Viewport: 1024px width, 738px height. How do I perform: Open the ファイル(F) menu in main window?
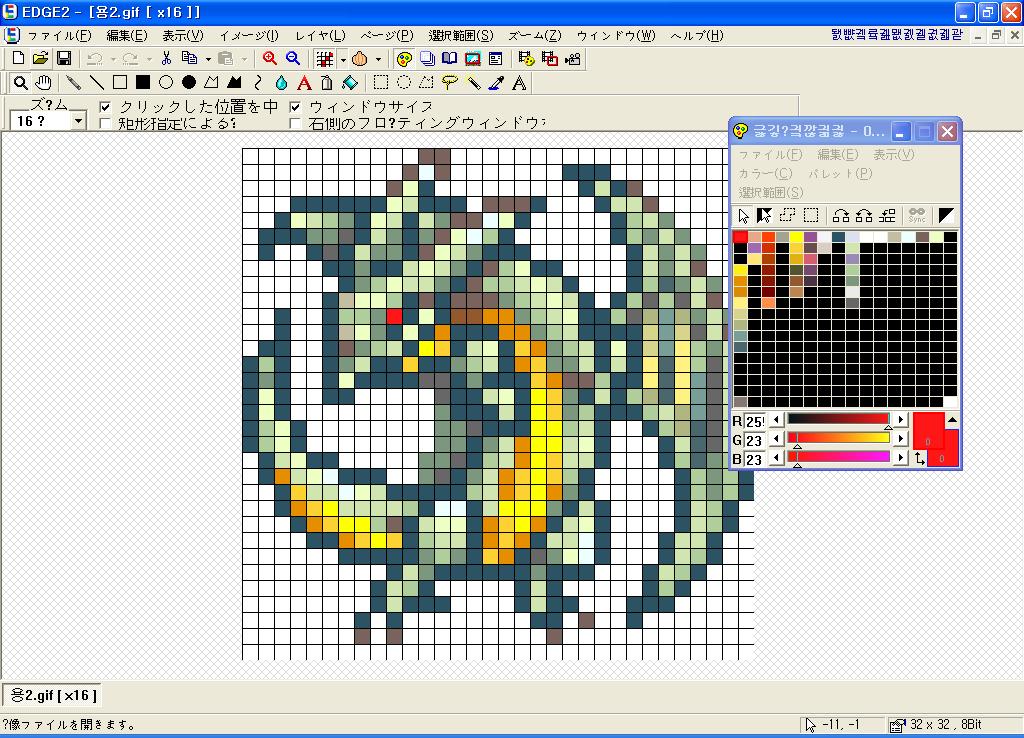59,35
